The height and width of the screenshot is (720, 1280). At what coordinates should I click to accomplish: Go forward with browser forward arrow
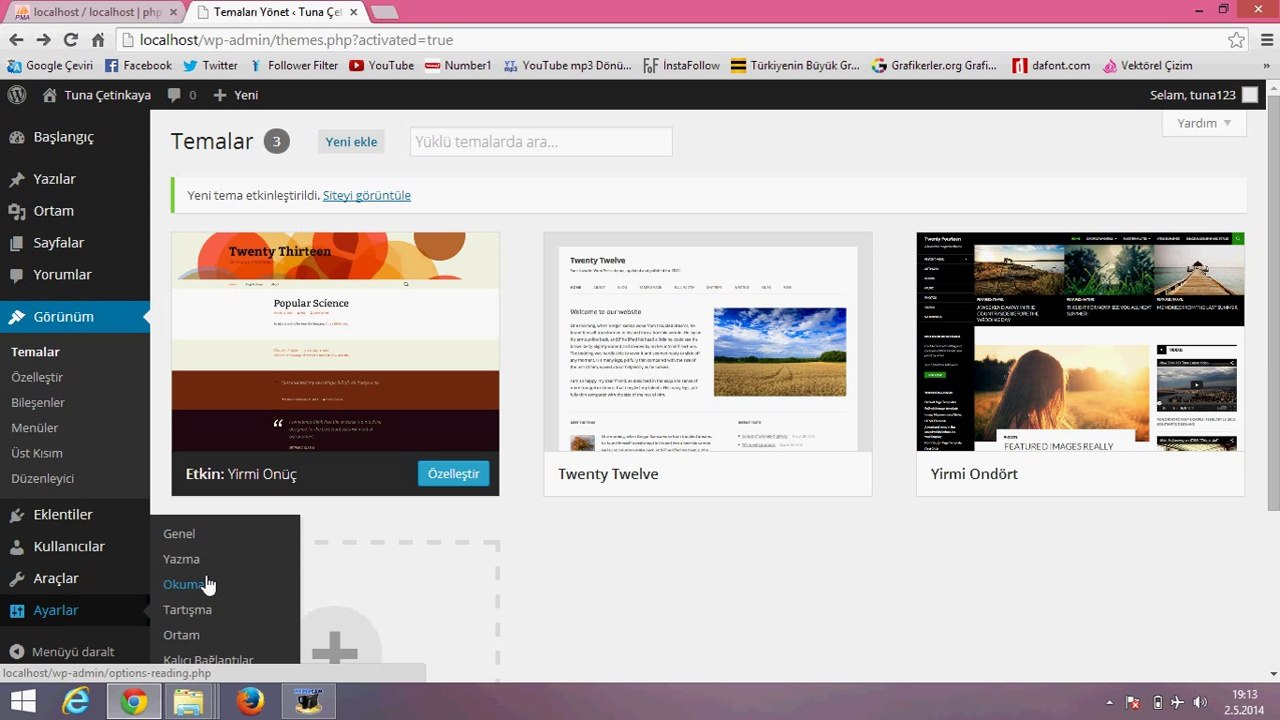43,40
